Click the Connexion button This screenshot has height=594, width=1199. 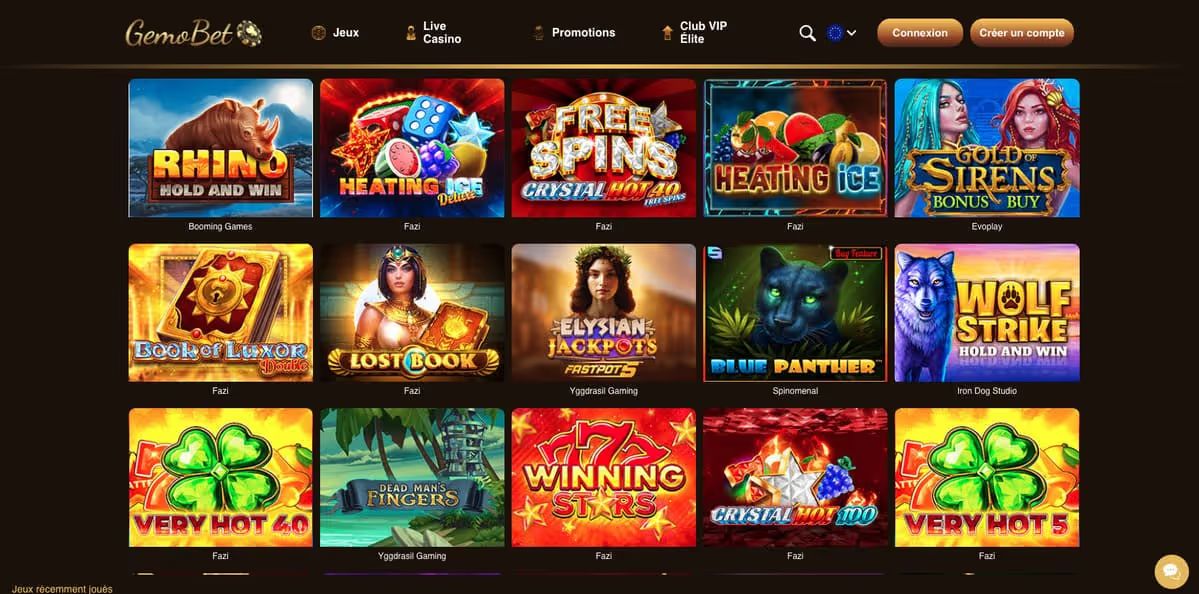click(920, 33)
